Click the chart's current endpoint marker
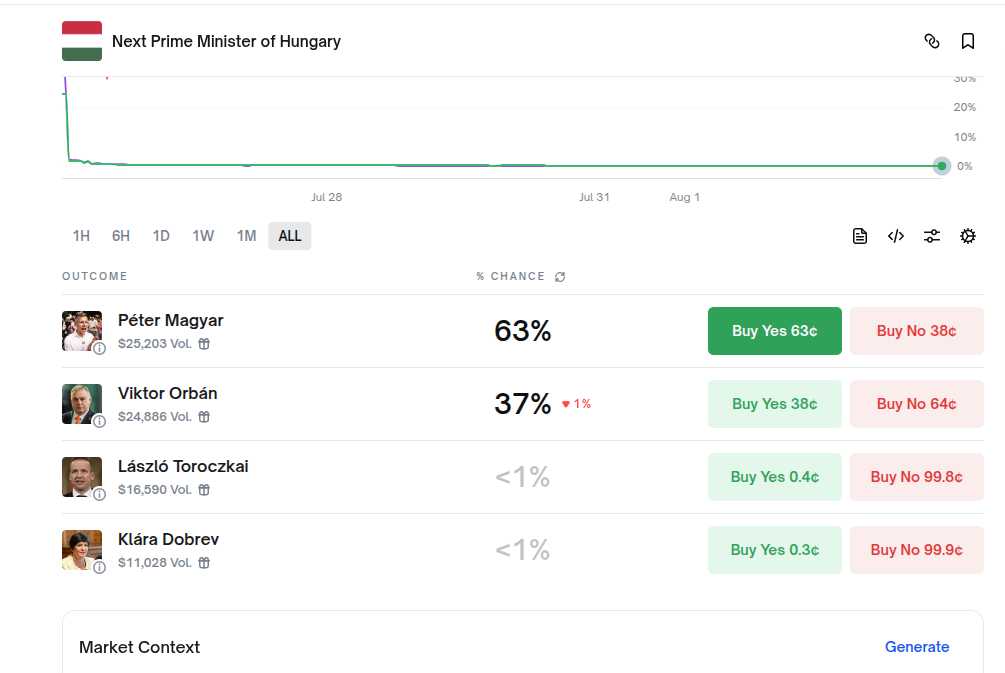Image resolution: width=1005 pixels, height=673 pixels. tap(942, 166)
